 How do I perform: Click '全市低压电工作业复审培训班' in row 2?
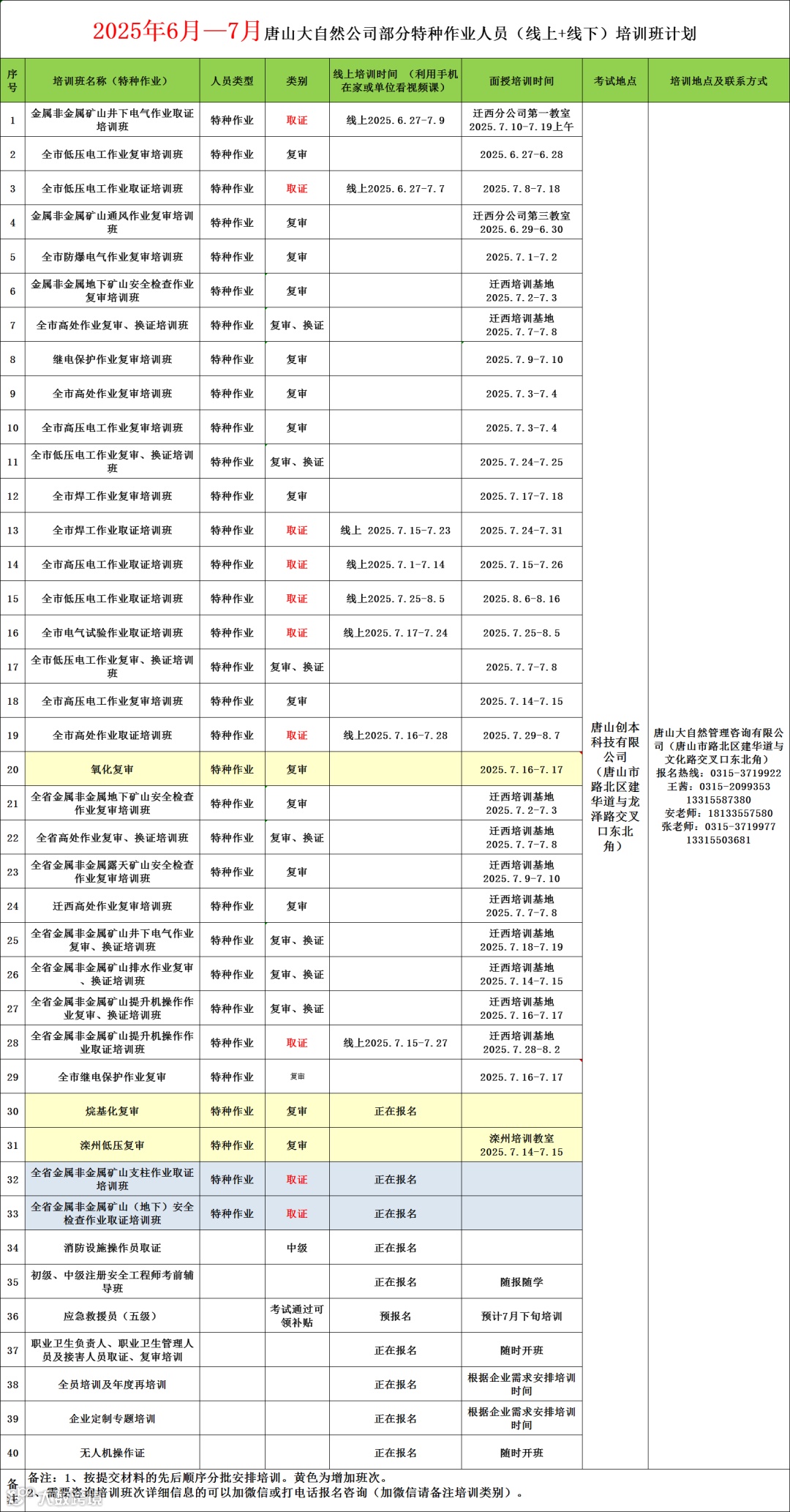(112, 154)
